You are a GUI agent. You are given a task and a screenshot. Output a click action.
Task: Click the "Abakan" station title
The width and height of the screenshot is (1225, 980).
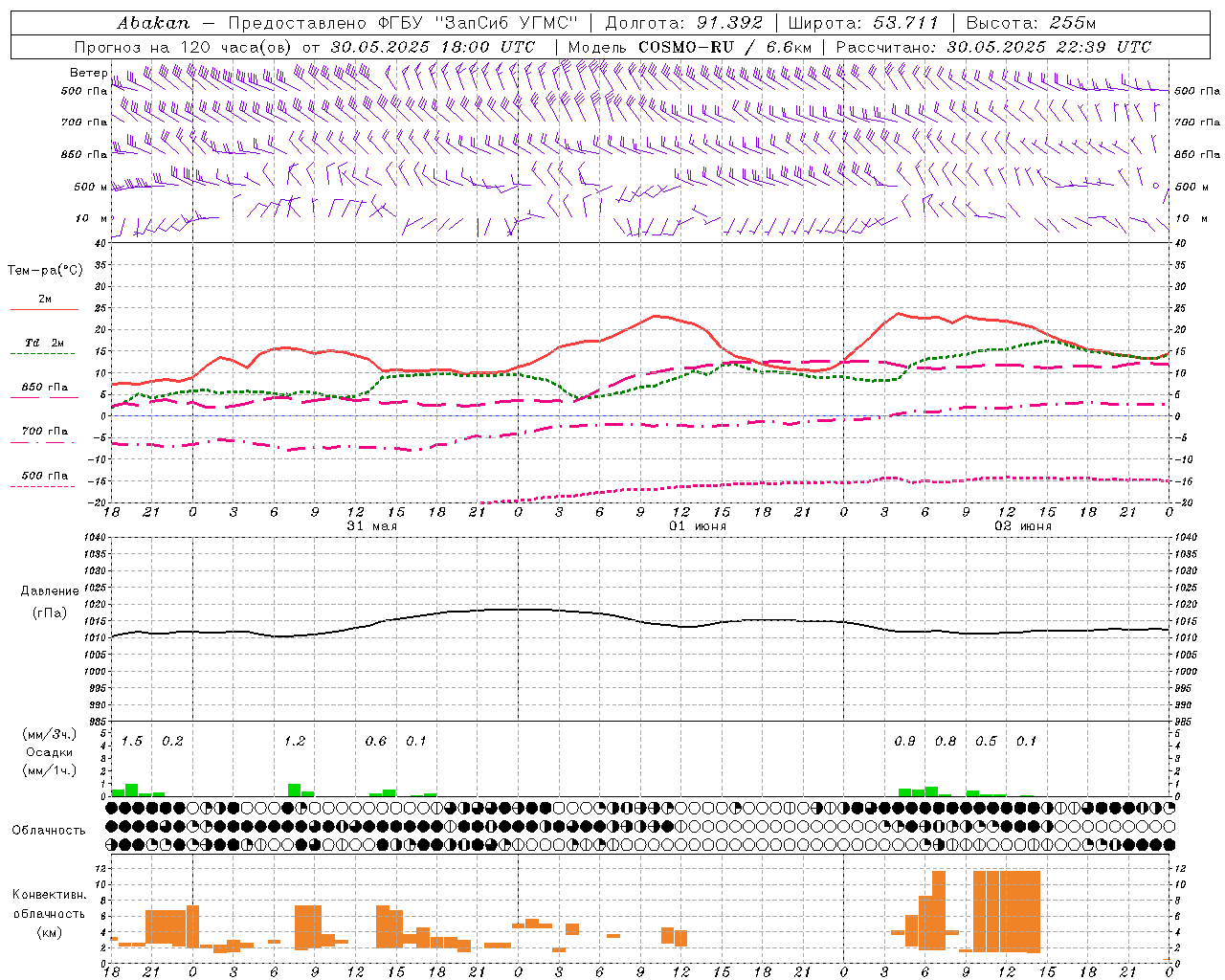[153, 23]
